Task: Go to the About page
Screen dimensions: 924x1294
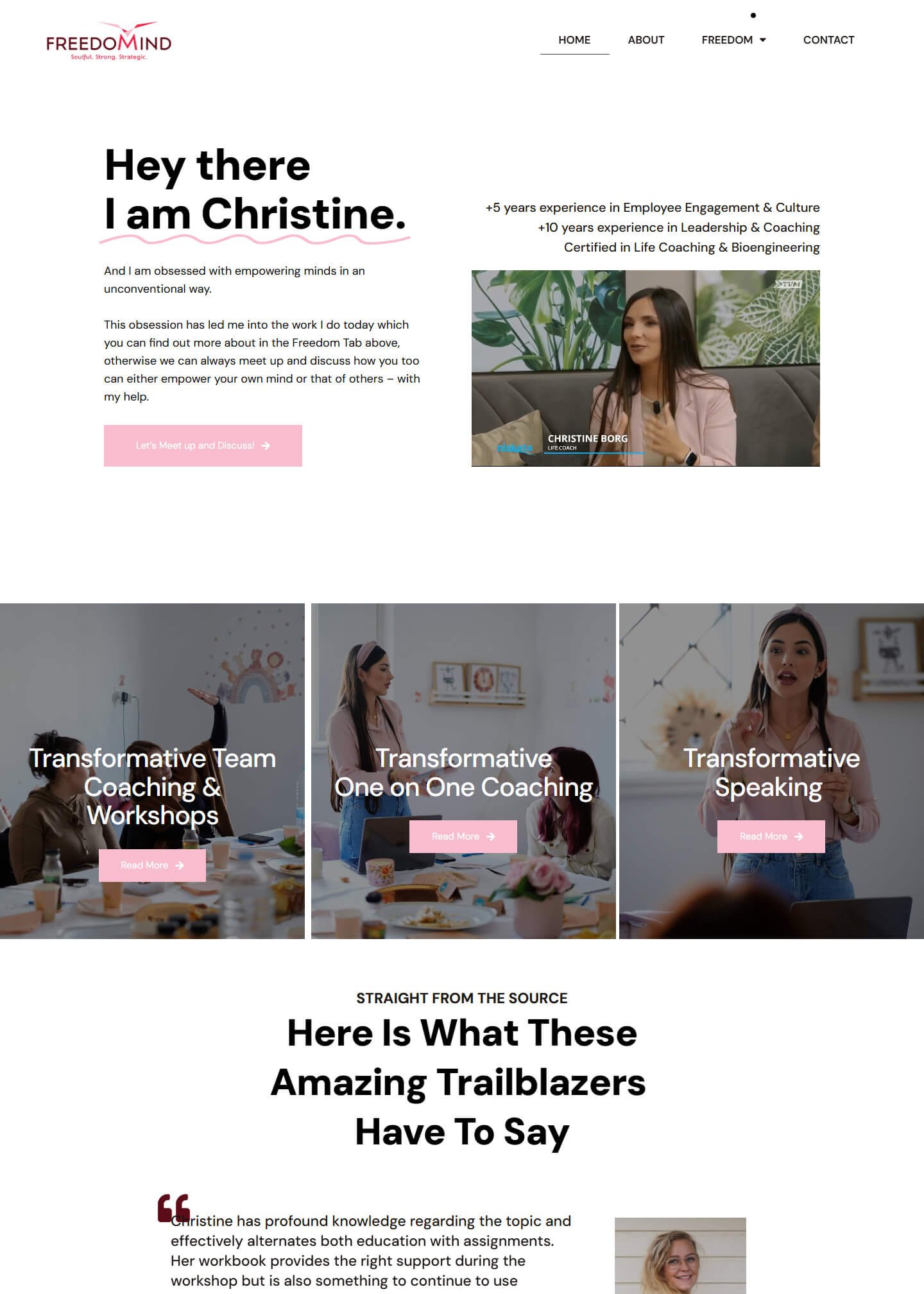Action: tap(646, 40)
